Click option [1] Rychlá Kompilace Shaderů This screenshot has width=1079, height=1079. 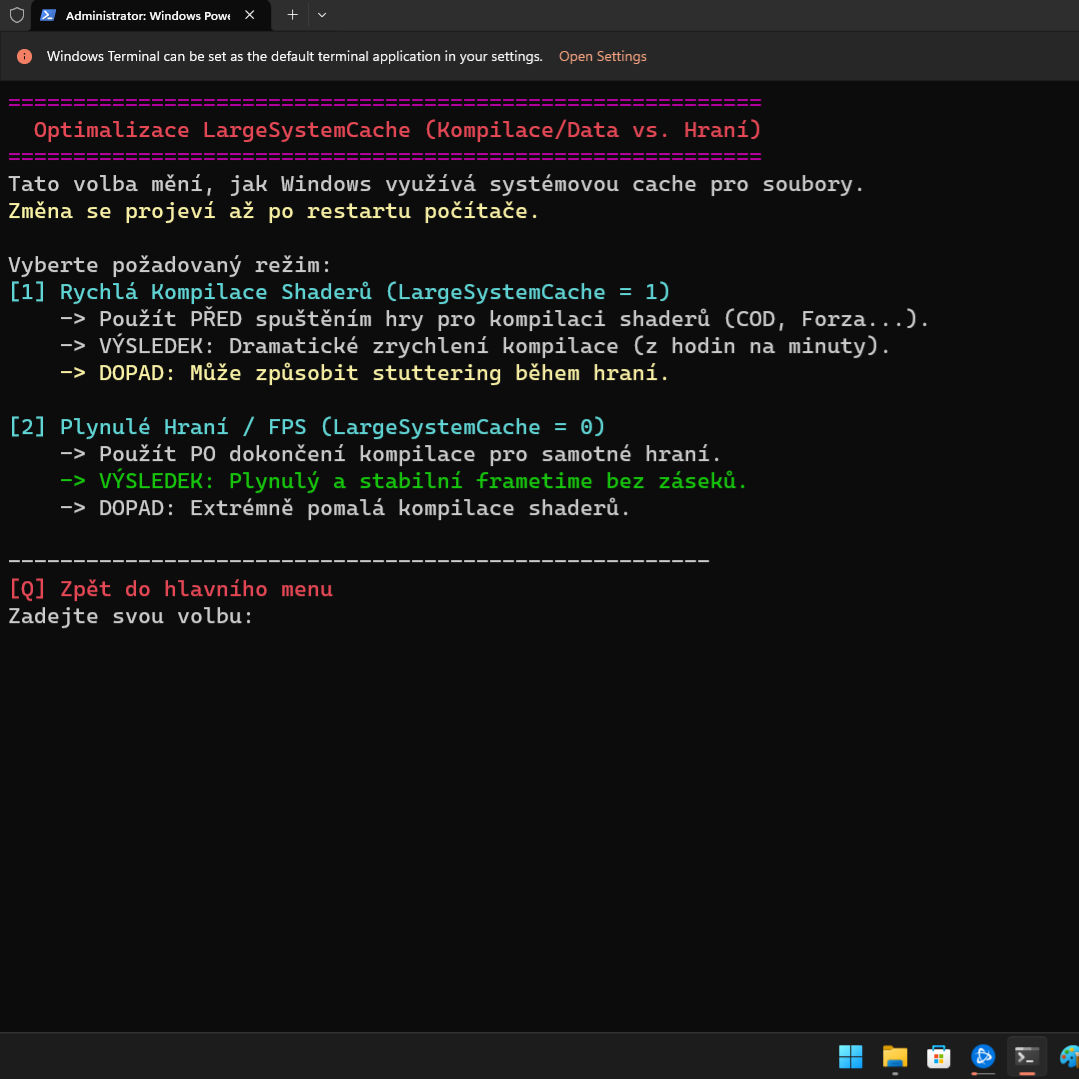(x=339, y=292)
